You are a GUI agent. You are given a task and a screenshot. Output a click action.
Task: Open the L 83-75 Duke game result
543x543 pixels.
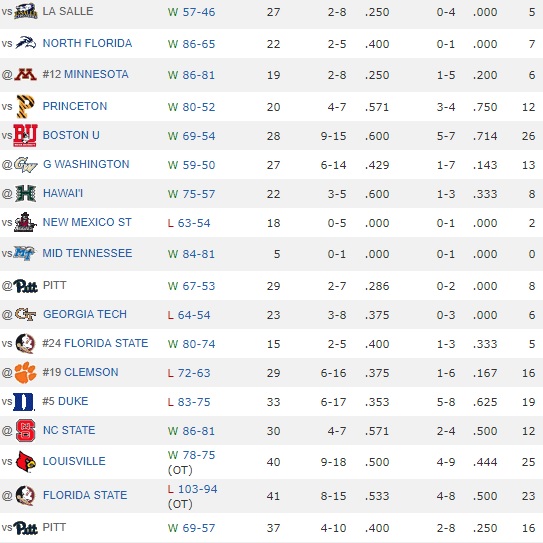point(189,402)
